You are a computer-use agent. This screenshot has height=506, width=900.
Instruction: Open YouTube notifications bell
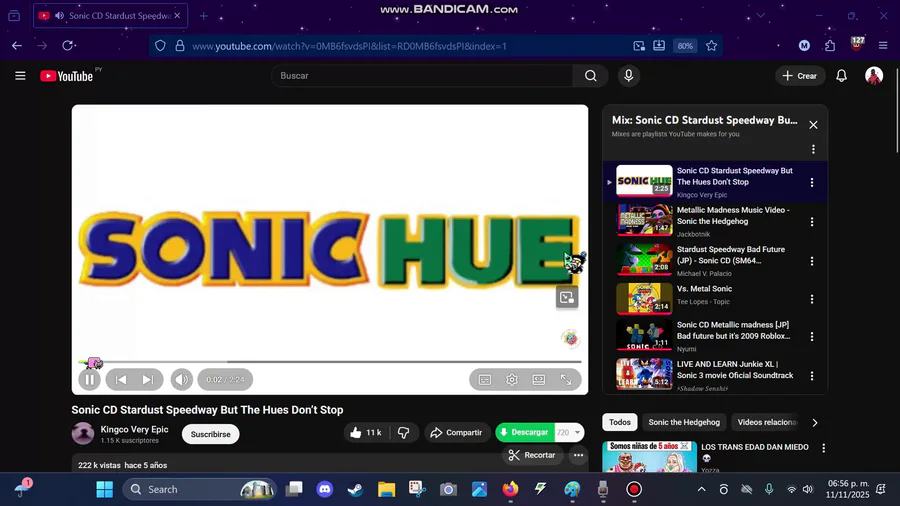[841, 76]
